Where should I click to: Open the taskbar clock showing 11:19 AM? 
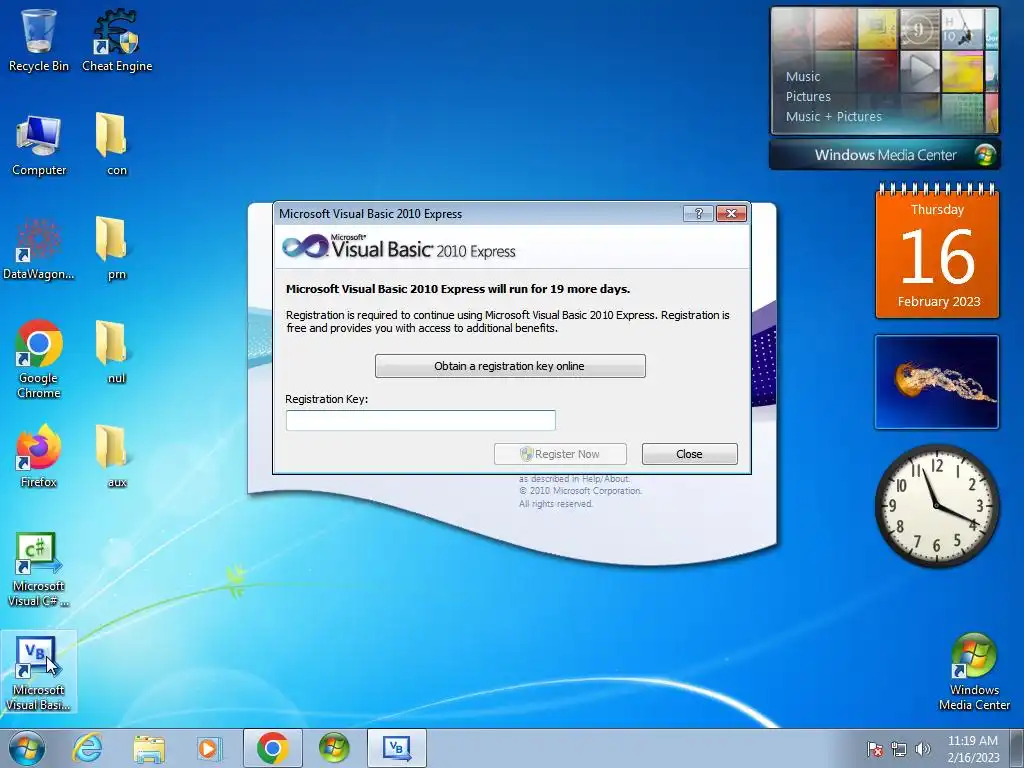973,749
